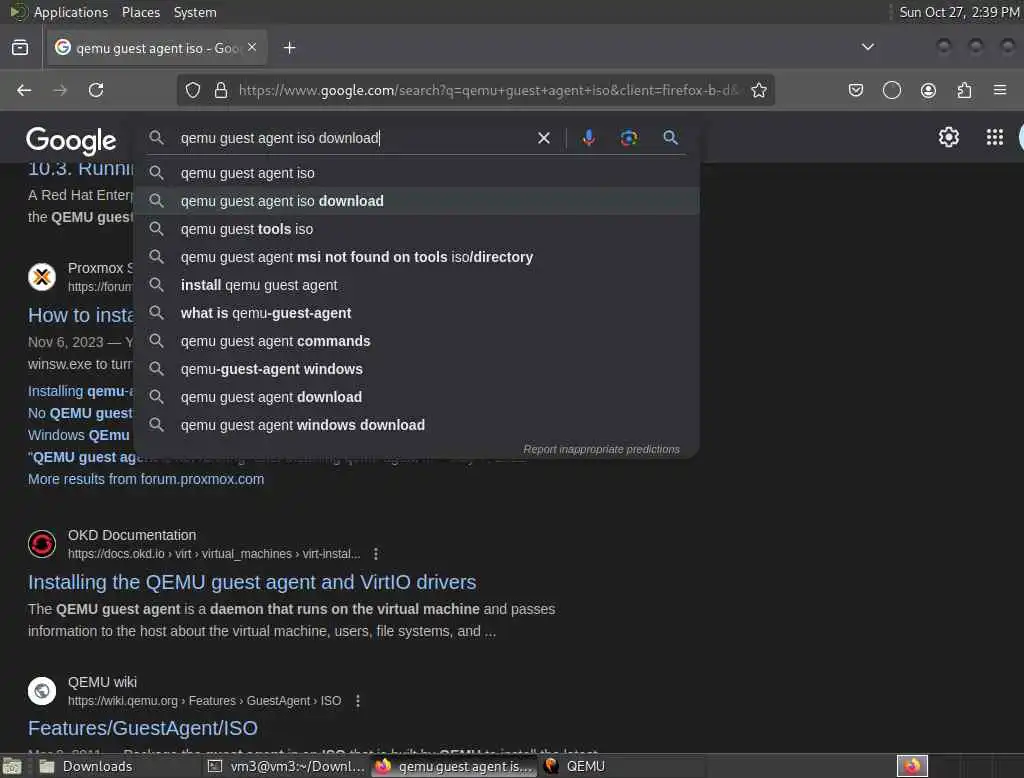The image size is (1024, 778).
Task: Open the extensions puzzle icon
Action: click(x=964, y=90)
